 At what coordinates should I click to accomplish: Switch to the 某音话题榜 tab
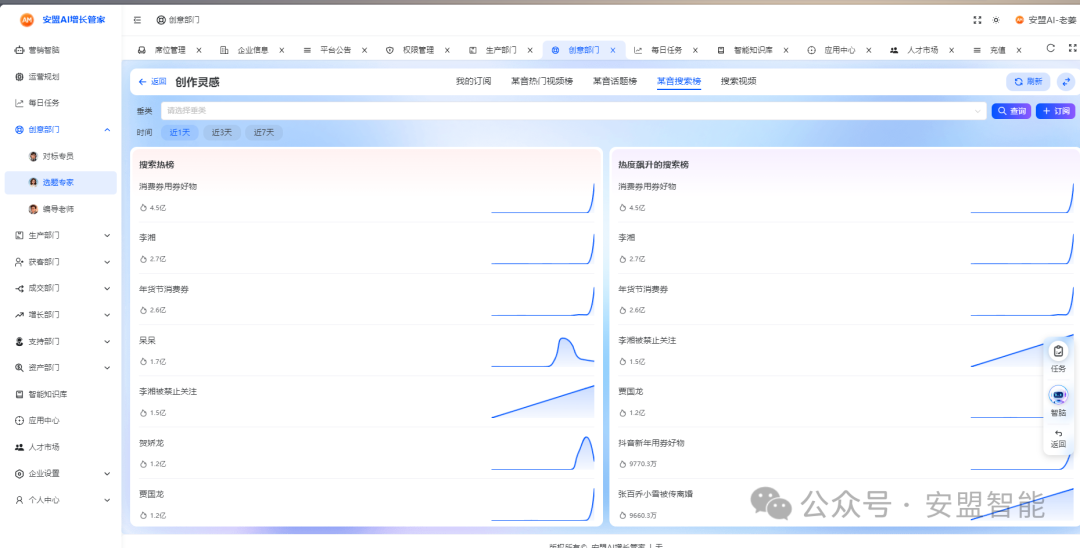(615, 81)
